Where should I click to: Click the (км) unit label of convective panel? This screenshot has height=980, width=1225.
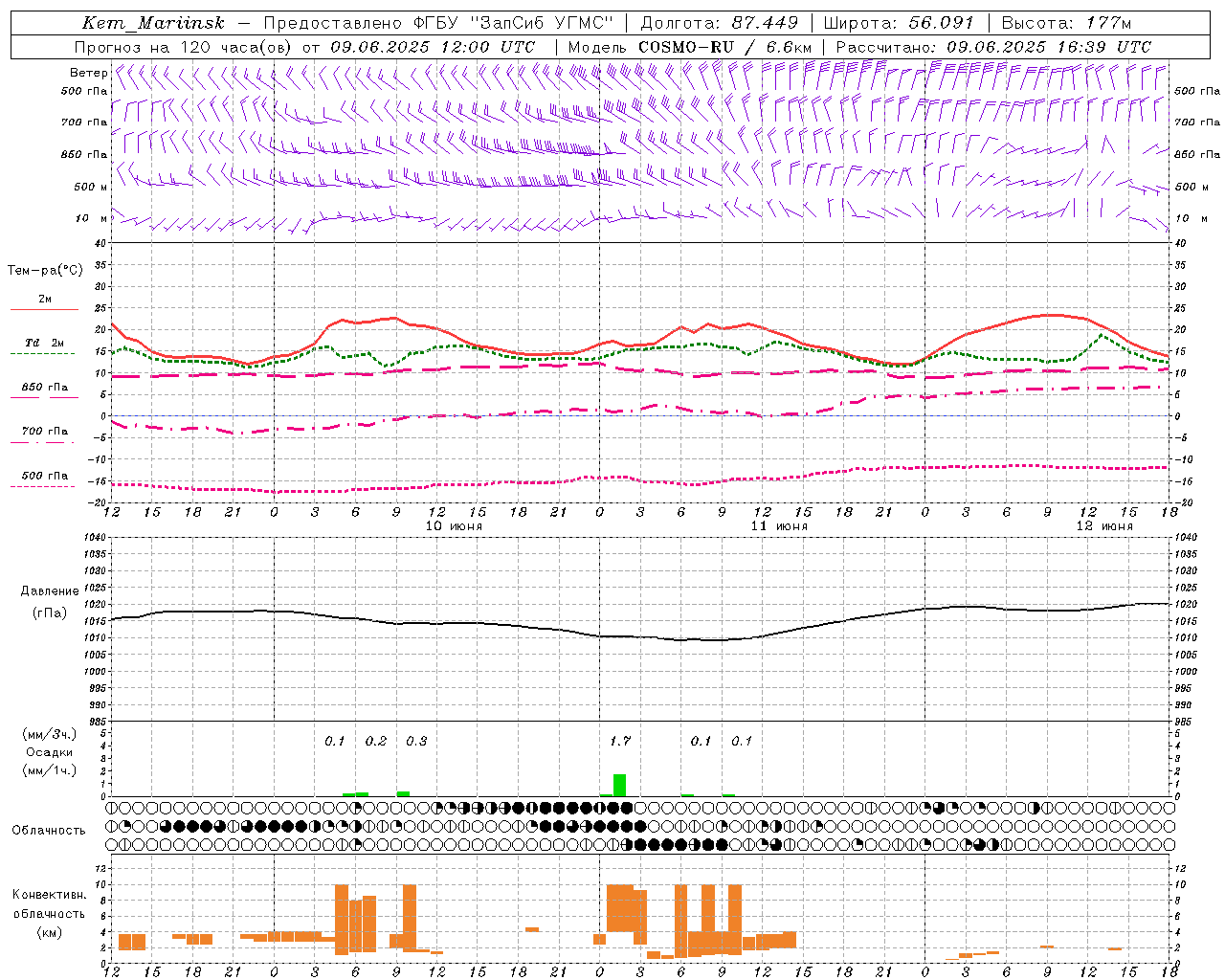pos(49,932)
